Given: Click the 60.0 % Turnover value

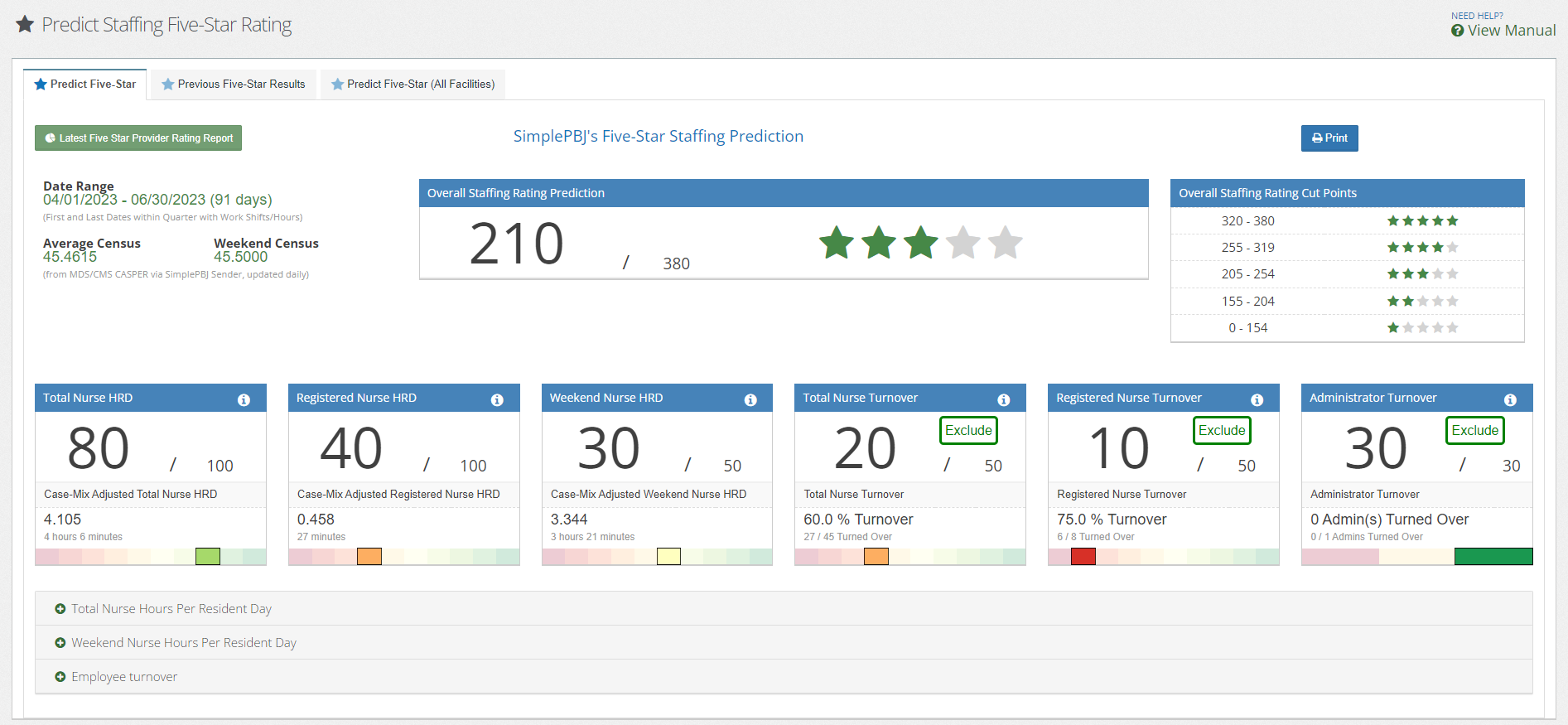Looking at the screenshot, I should coord(858,520).
